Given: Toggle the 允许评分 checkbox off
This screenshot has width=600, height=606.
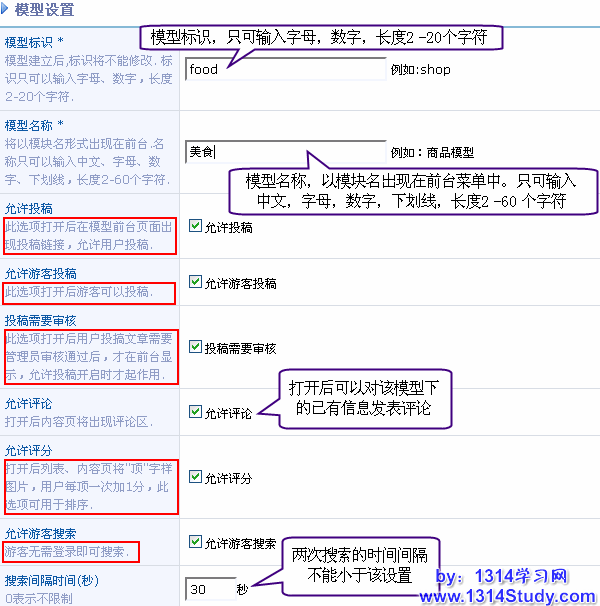Looking at the screenshot, I should click(195, 477).
